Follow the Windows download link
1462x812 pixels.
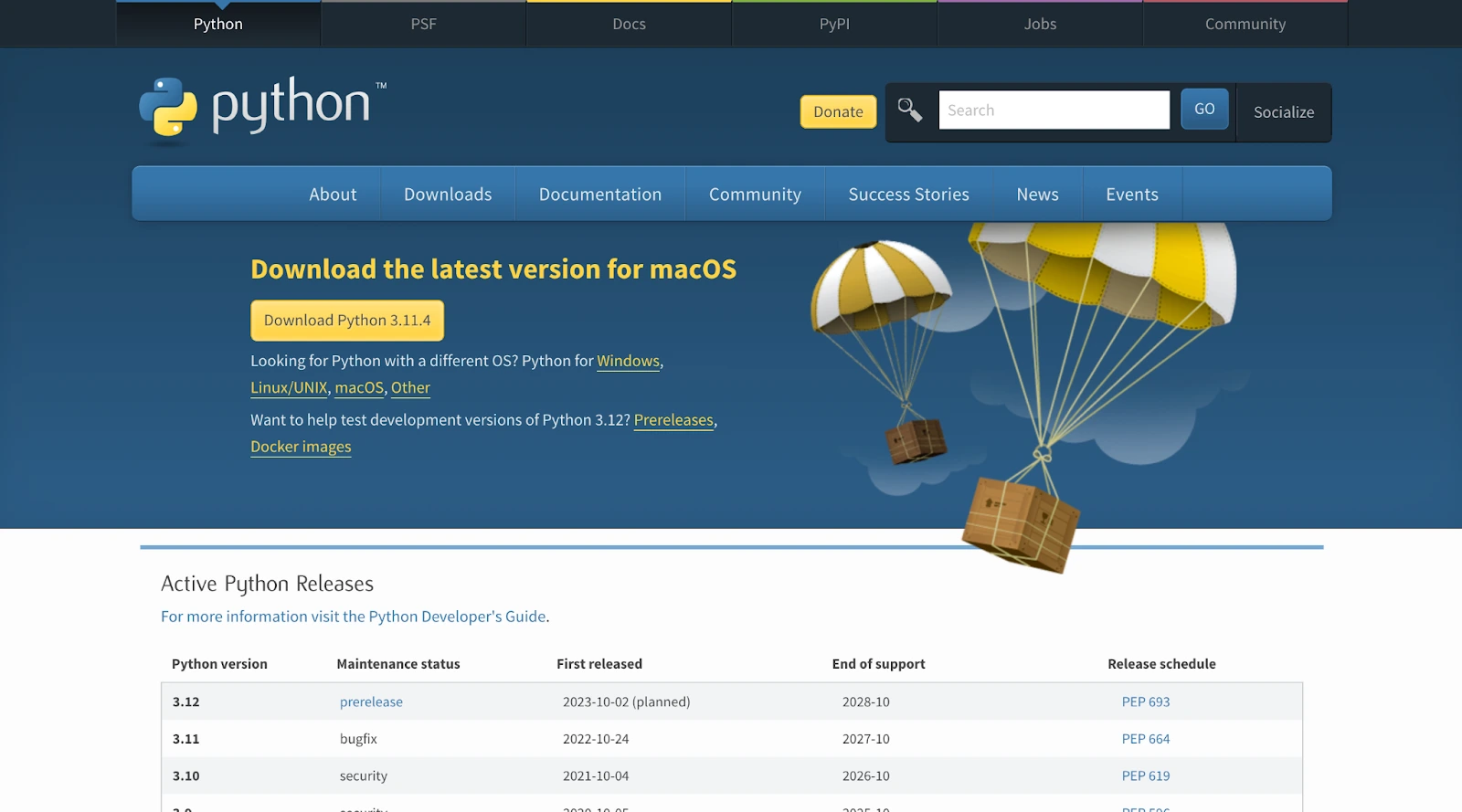pyautogui.click(x=628, y=361)
